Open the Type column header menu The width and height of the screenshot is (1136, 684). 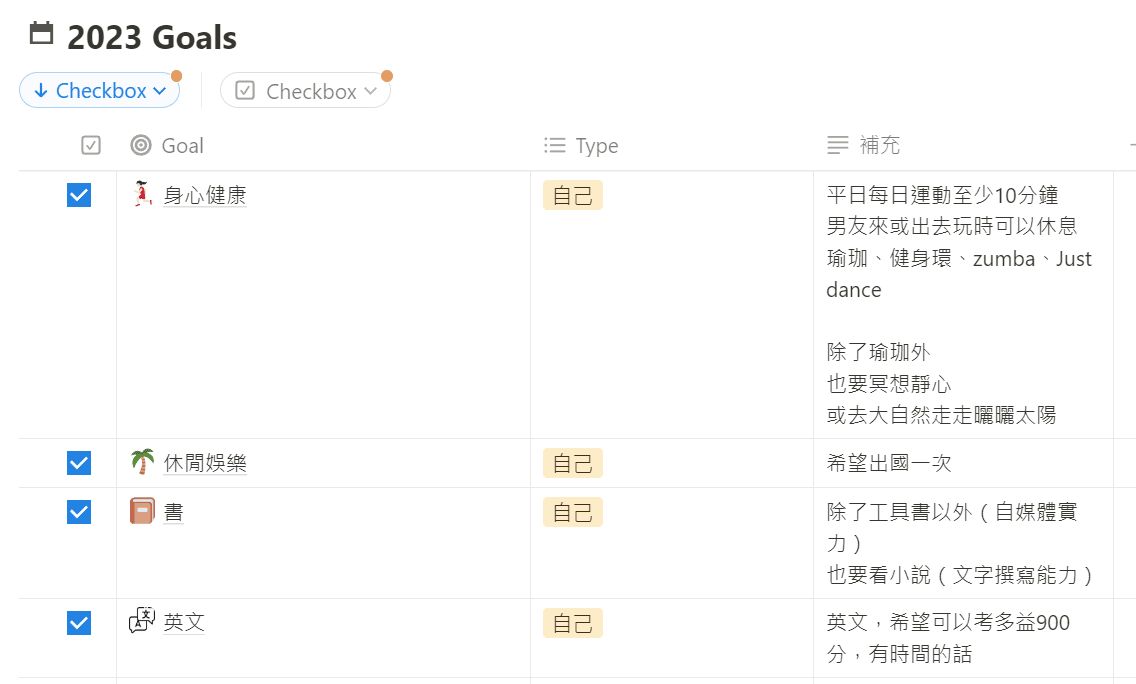581,146
